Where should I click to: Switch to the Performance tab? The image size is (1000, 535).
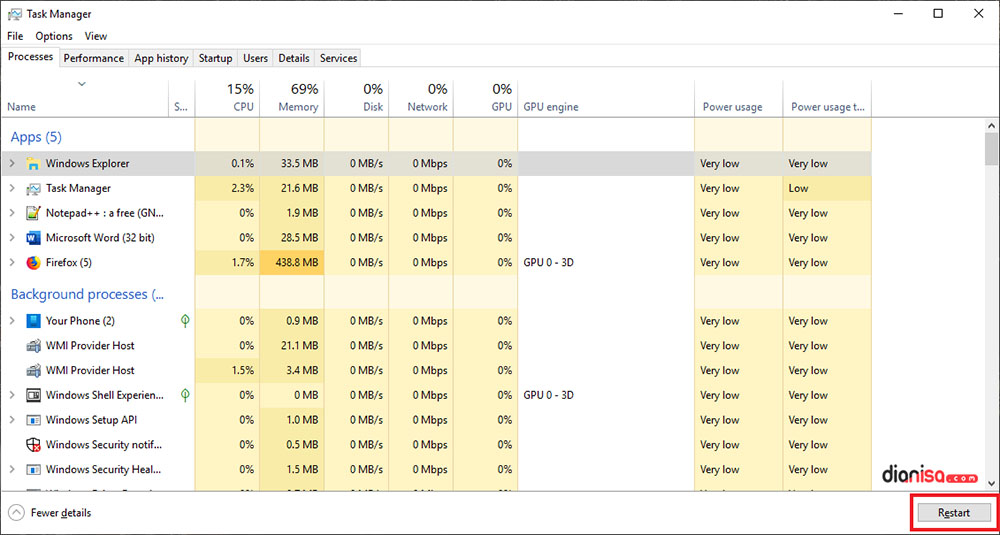(94, 58)
